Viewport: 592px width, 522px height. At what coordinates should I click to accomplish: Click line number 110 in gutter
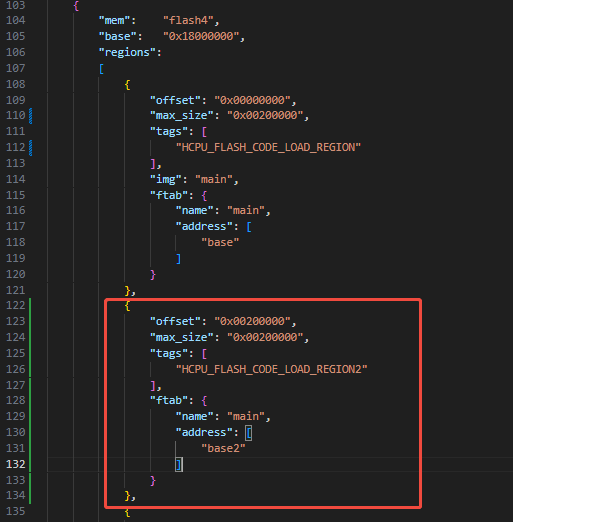15,115
